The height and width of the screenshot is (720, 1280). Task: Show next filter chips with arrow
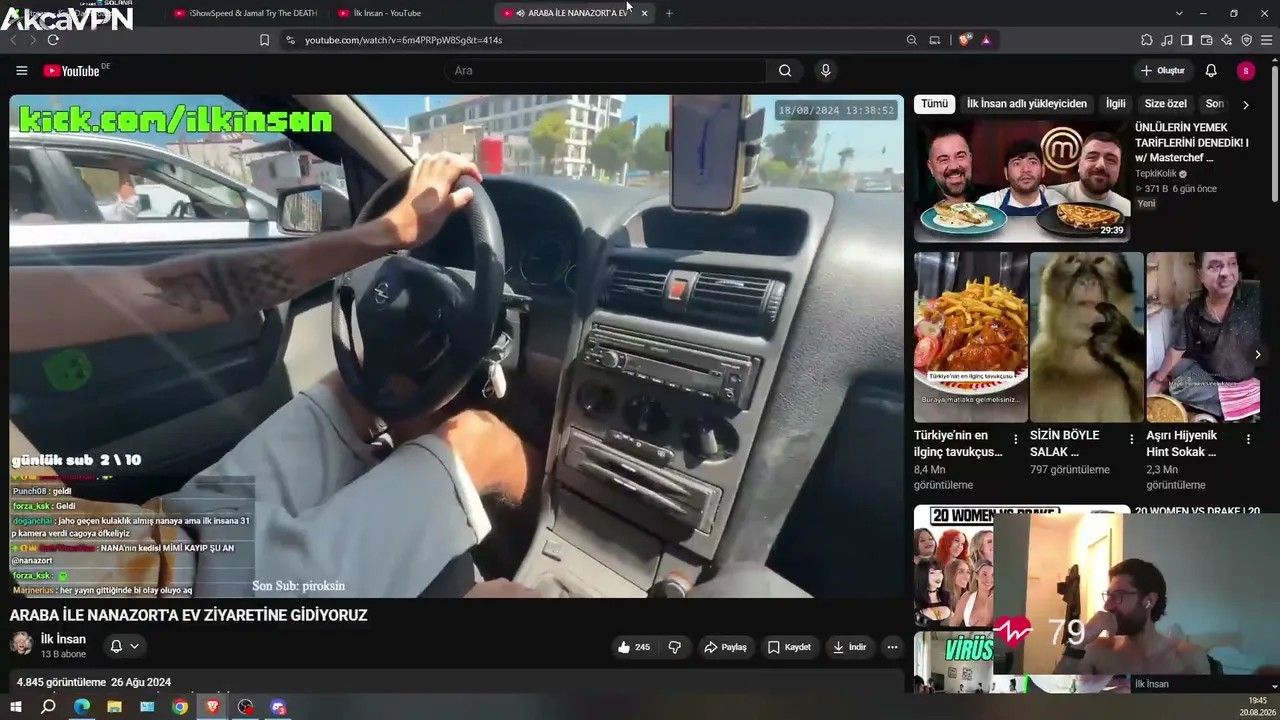point(1245,104)
